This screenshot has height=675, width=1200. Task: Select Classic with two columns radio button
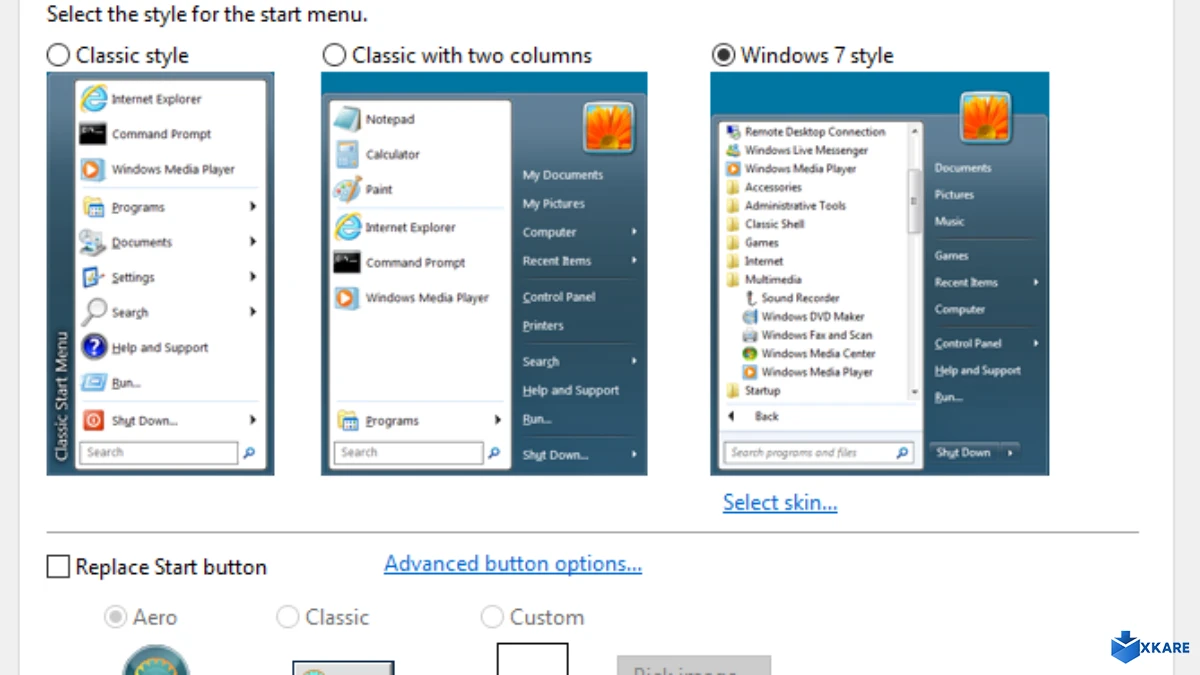coord(334,55)
